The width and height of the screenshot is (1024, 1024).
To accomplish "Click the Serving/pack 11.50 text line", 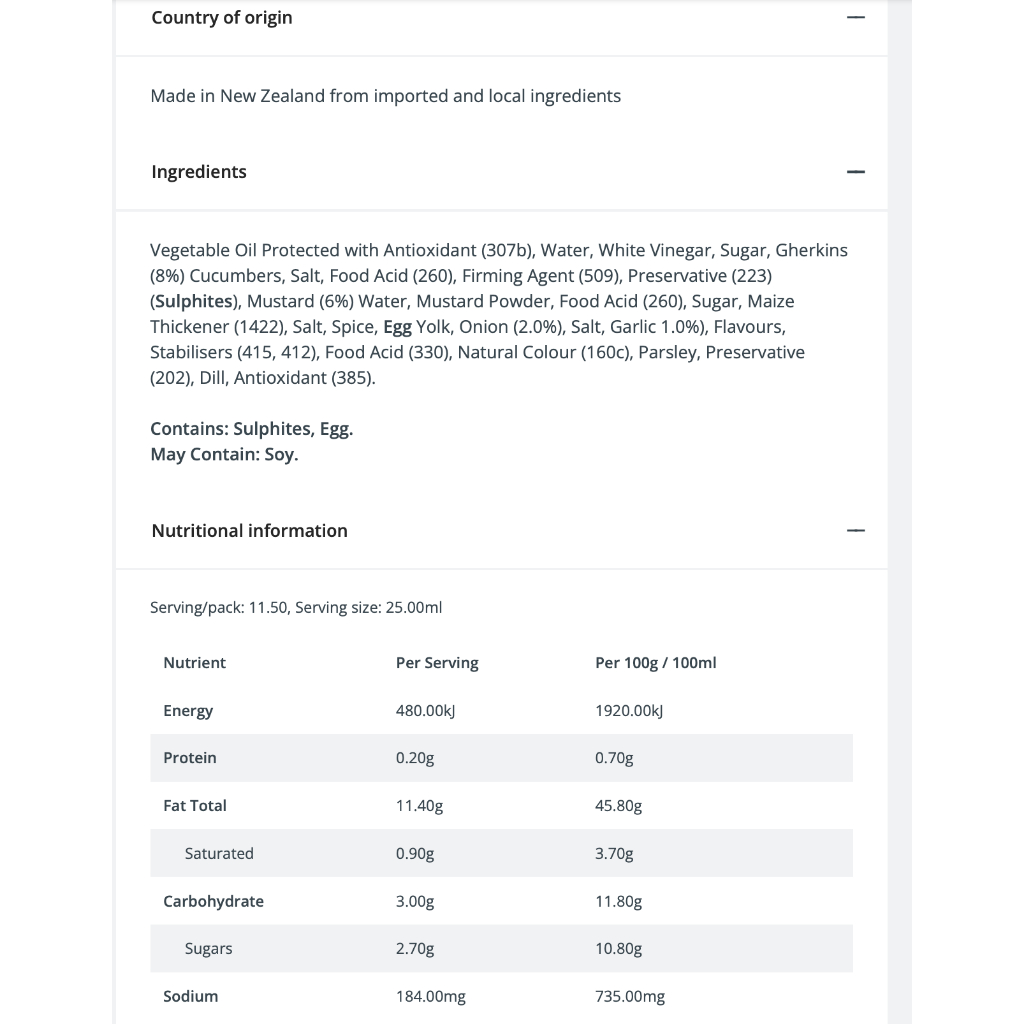I will tap(296, 607).
